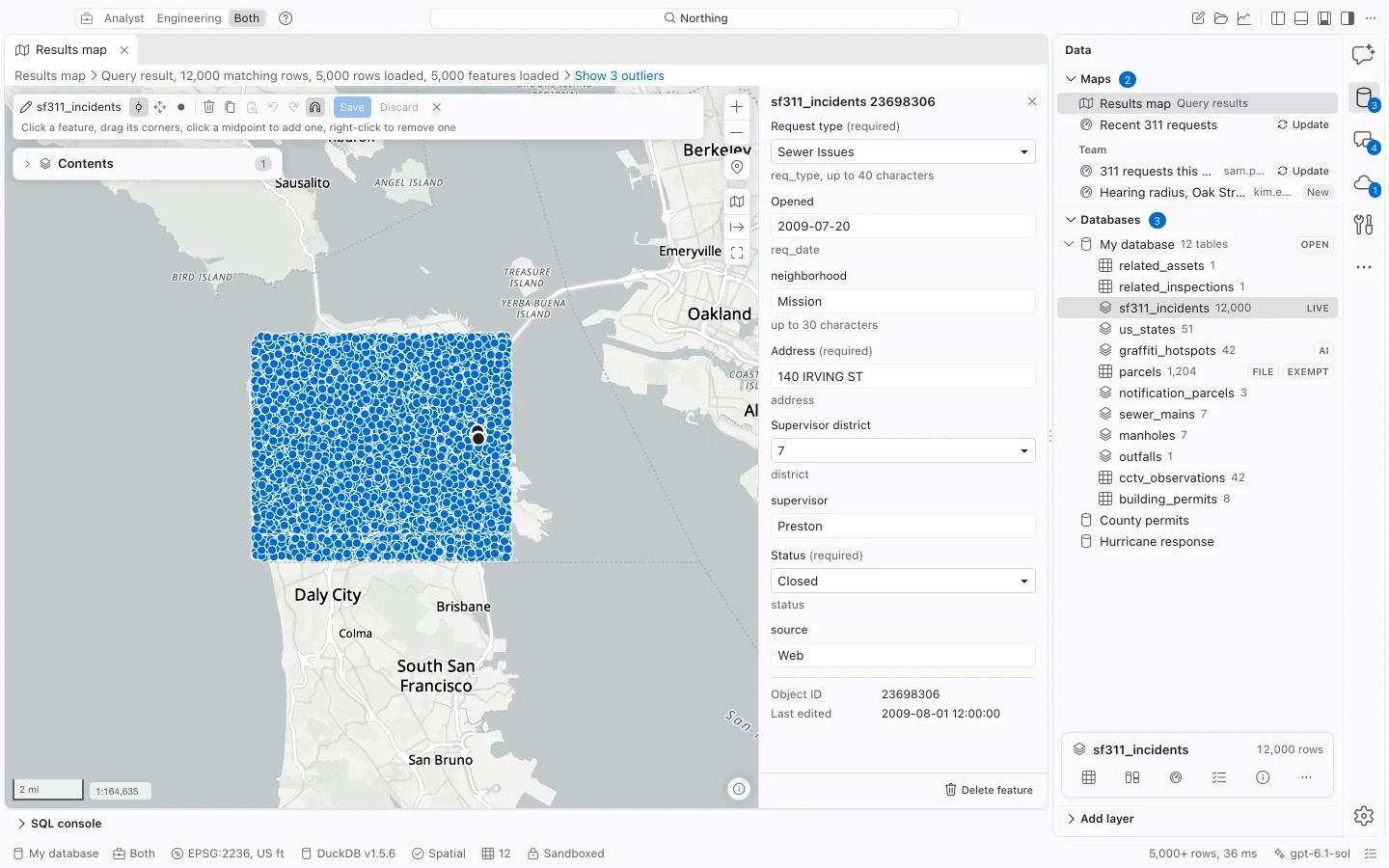This screenshot has width=1389, height=868.
Task: Open the basemap picker map icon
Action: point(737,202)
